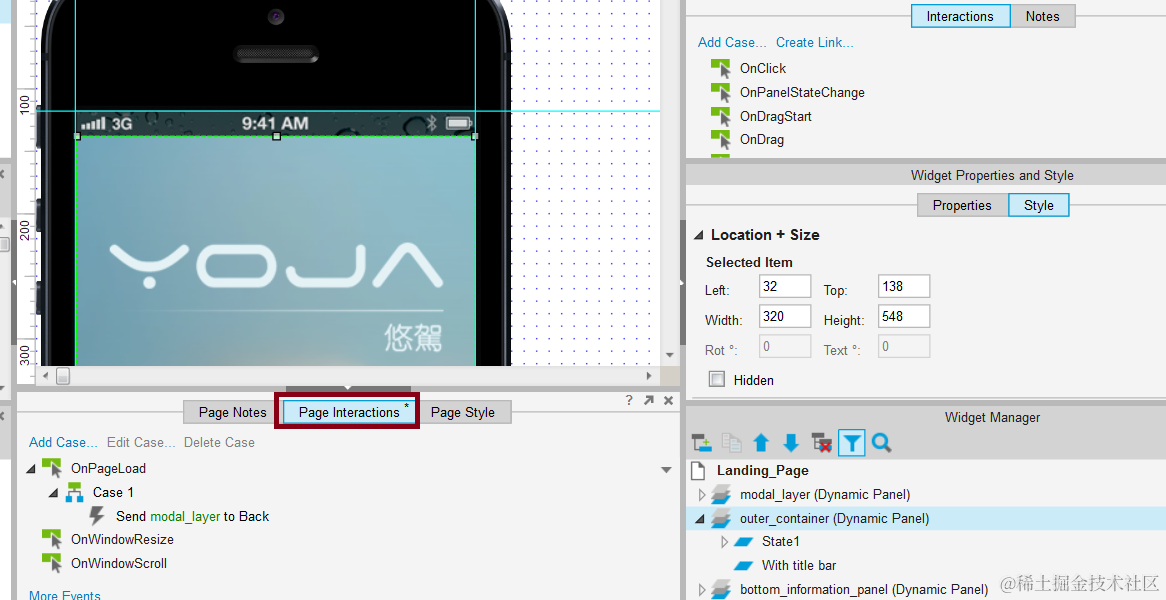Click the State1 blue state icon
This screenshot has height=600, width=1166.
click(744, 542)
